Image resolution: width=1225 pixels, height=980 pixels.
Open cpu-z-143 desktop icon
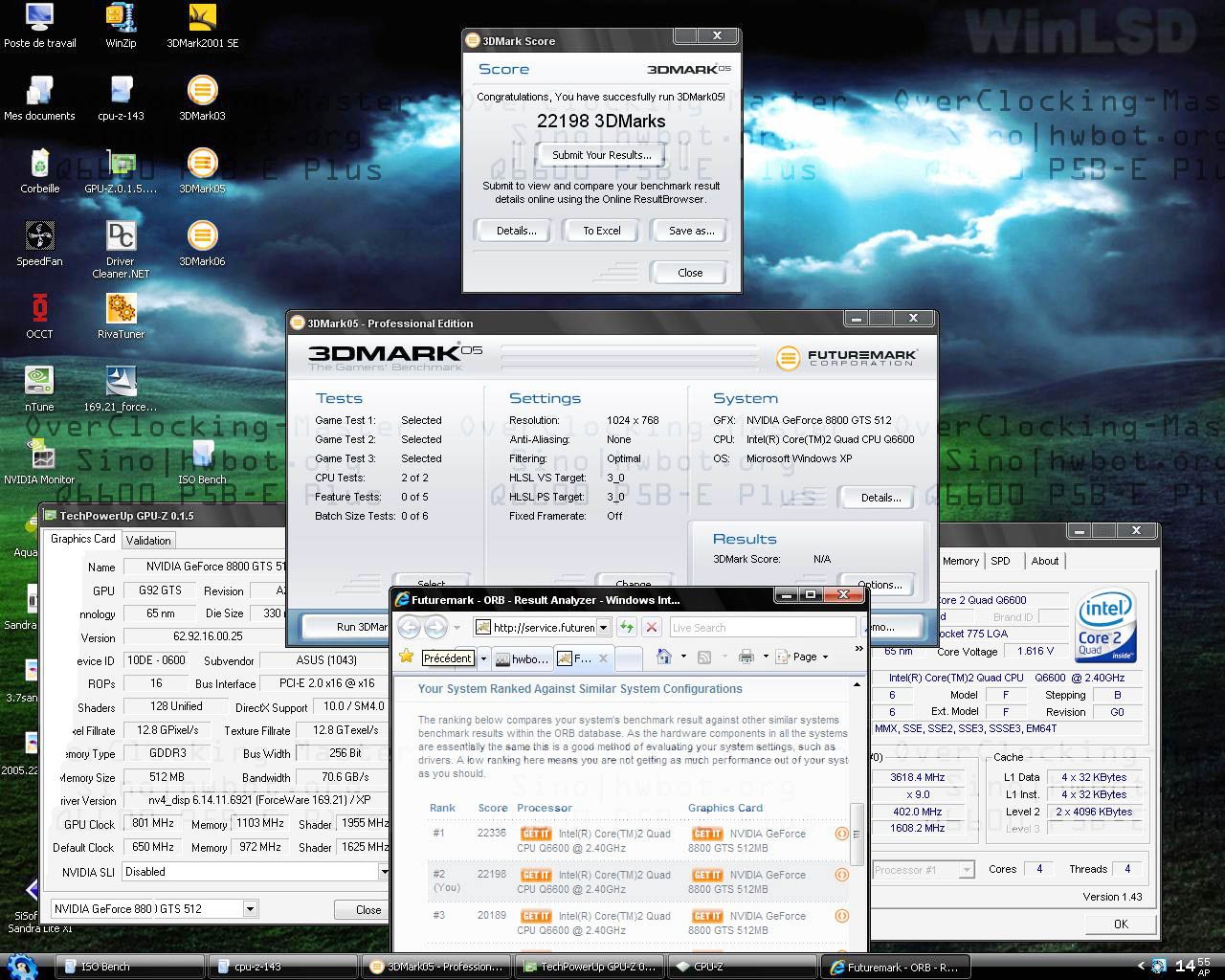pyautogui.click(x=121, y=99)
